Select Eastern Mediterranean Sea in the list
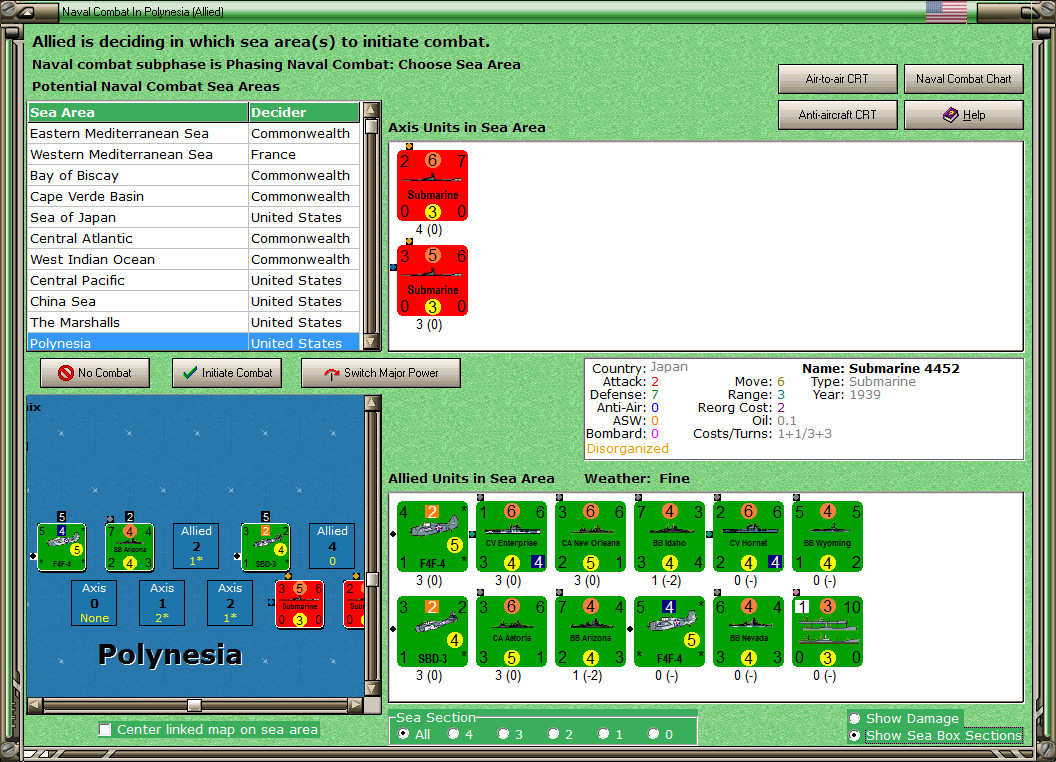 pos(193,133)
